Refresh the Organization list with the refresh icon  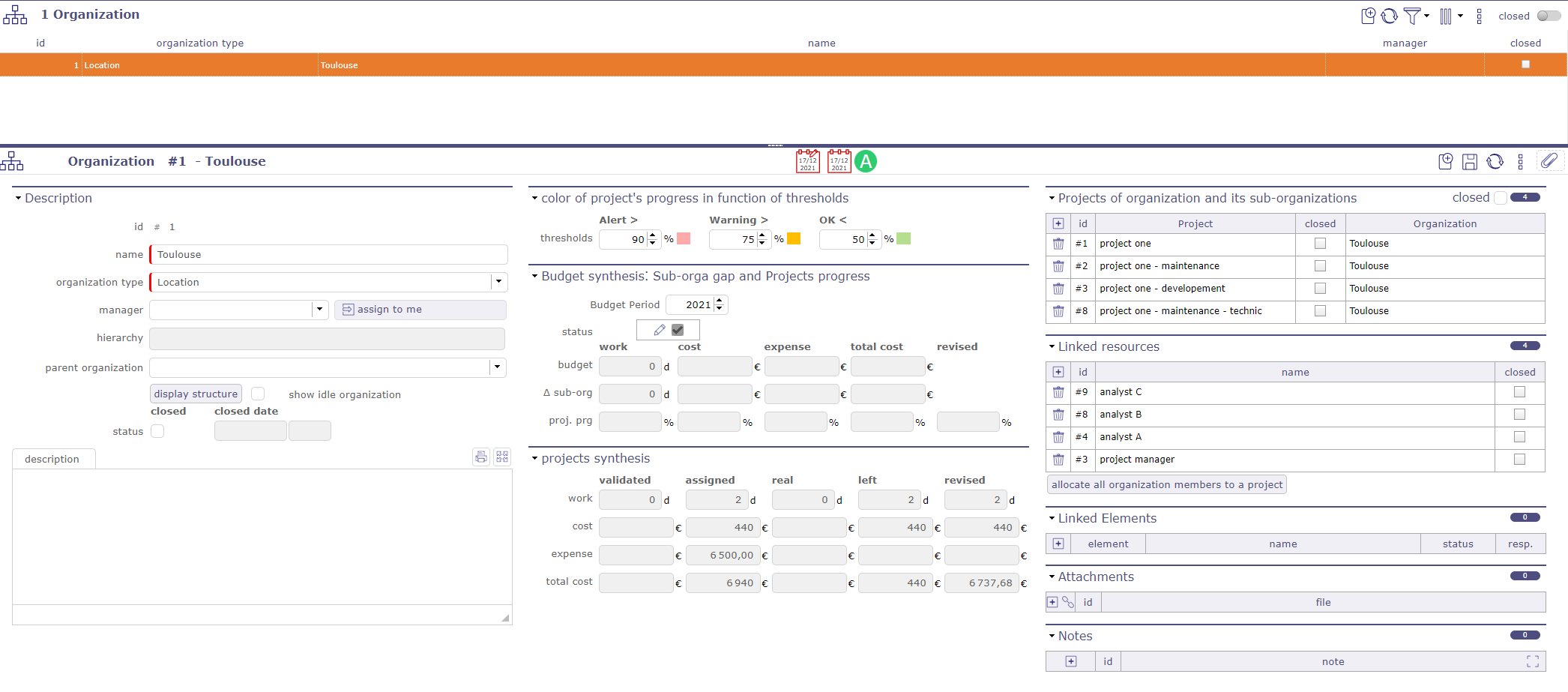[x=1389, y=15]
